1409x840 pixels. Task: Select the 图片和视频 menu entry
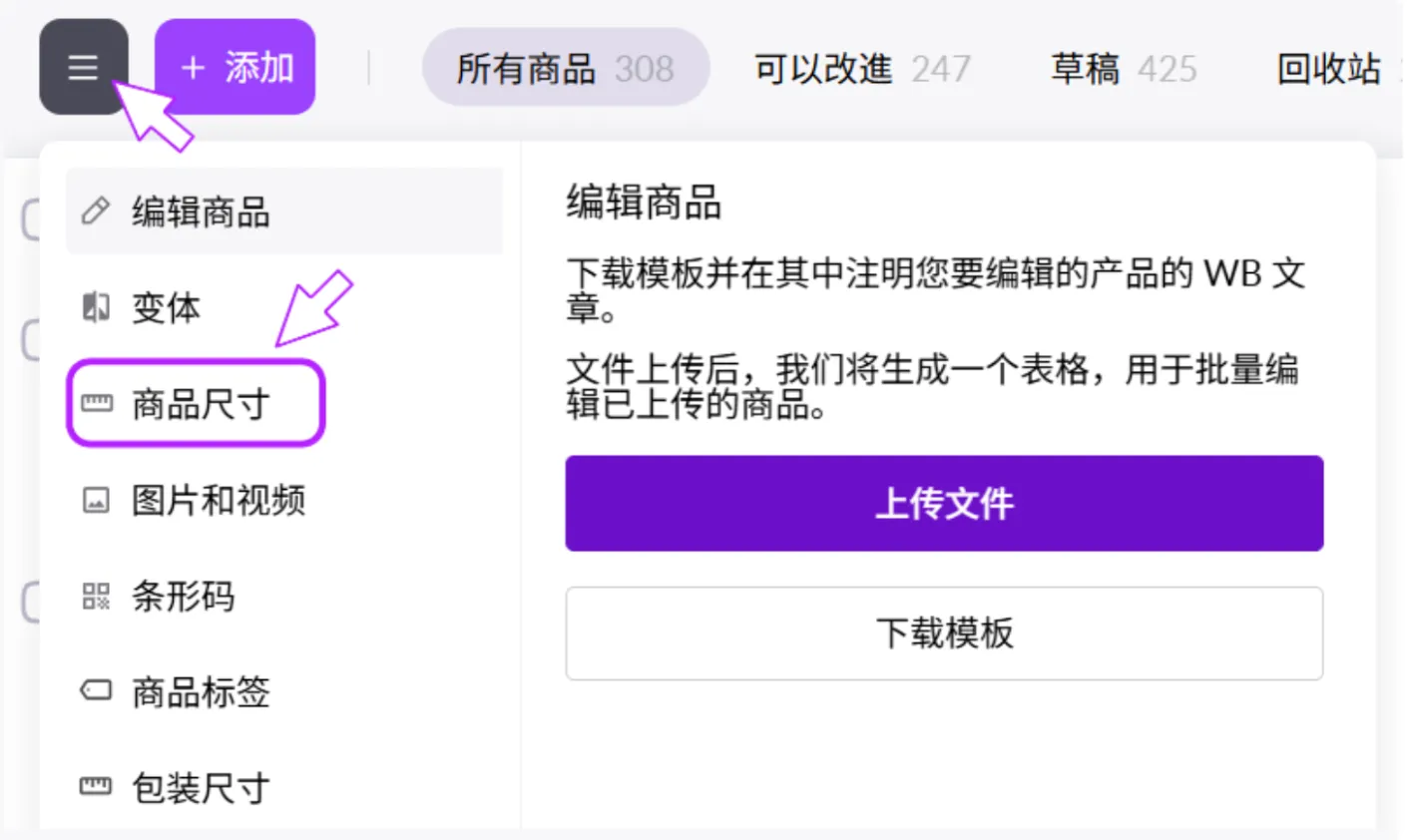pos(284,500)
